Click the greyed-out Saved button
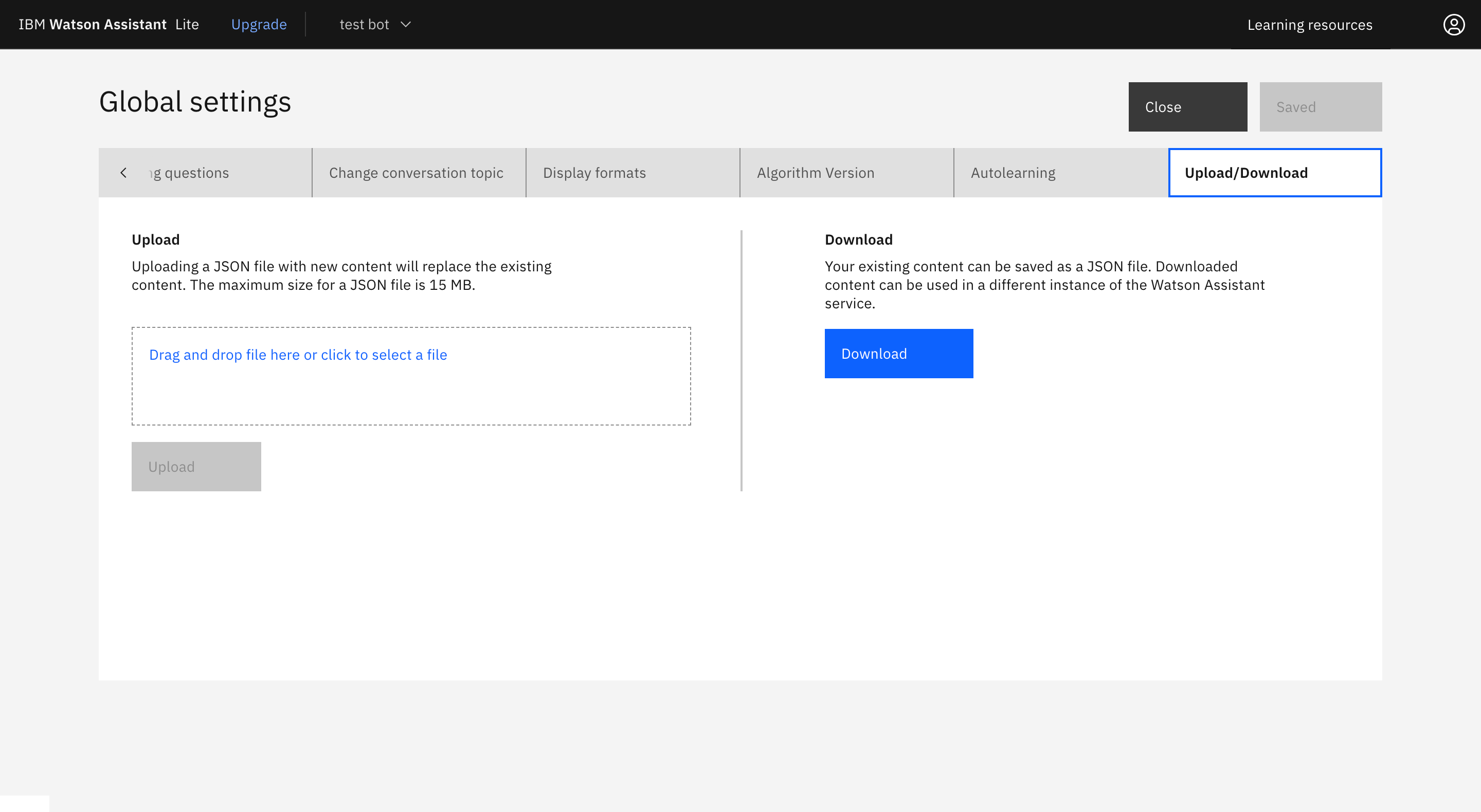Image resolution: width=1481 pixels, height=812 pixels. (x=1320, y=107)
